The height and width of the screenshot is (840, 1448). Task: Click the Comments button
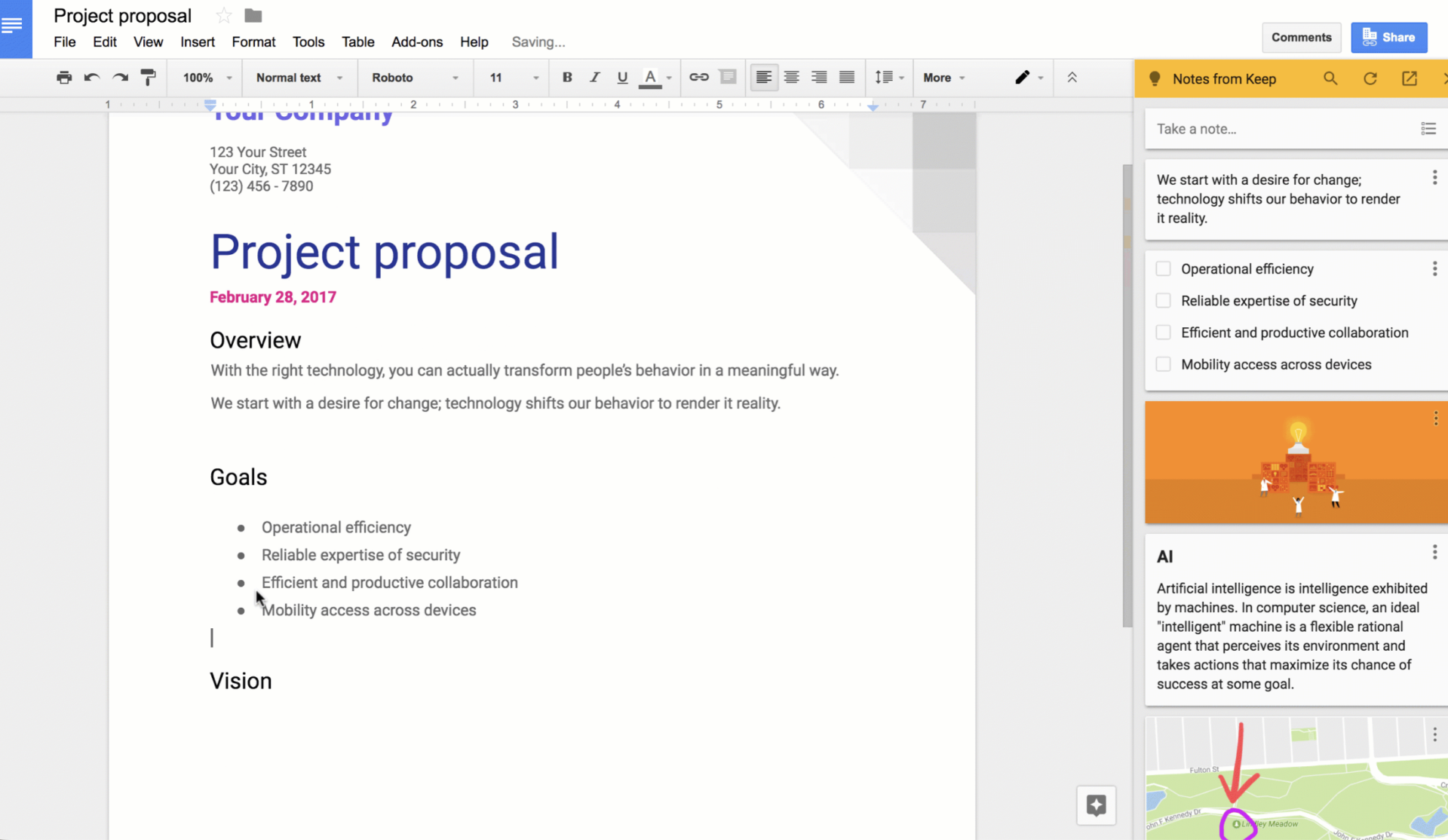point(1302,38)
